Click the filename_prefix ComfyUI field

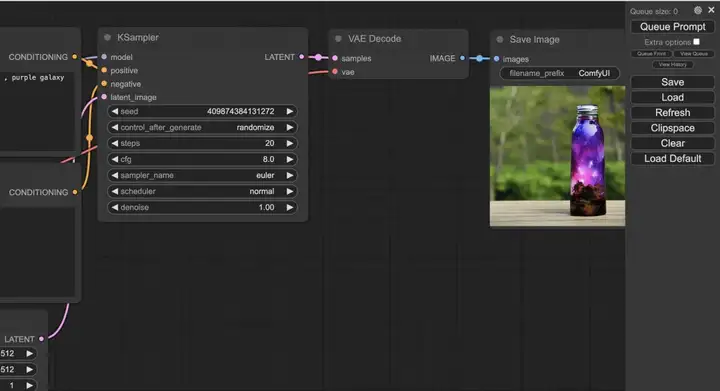point(559,73)
